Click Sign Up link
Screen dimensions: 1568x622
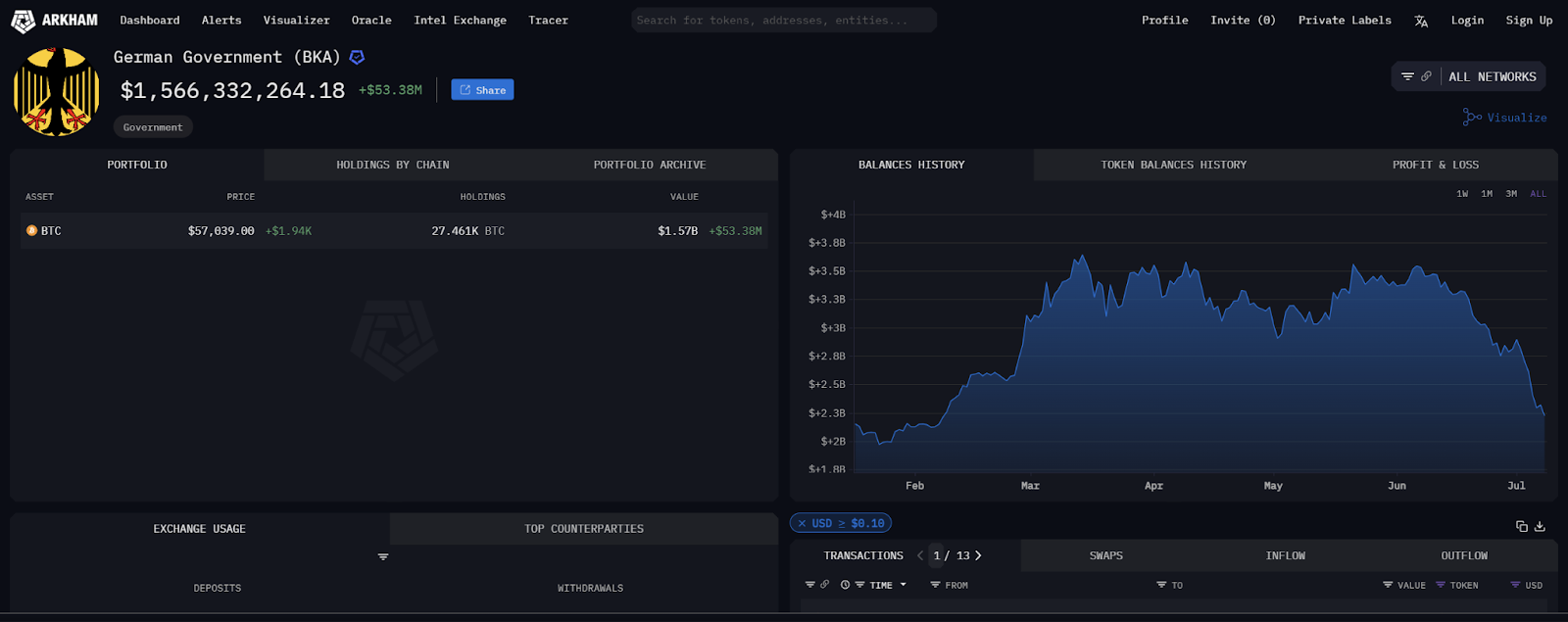pyautogui.click(x=1529, y=21)
